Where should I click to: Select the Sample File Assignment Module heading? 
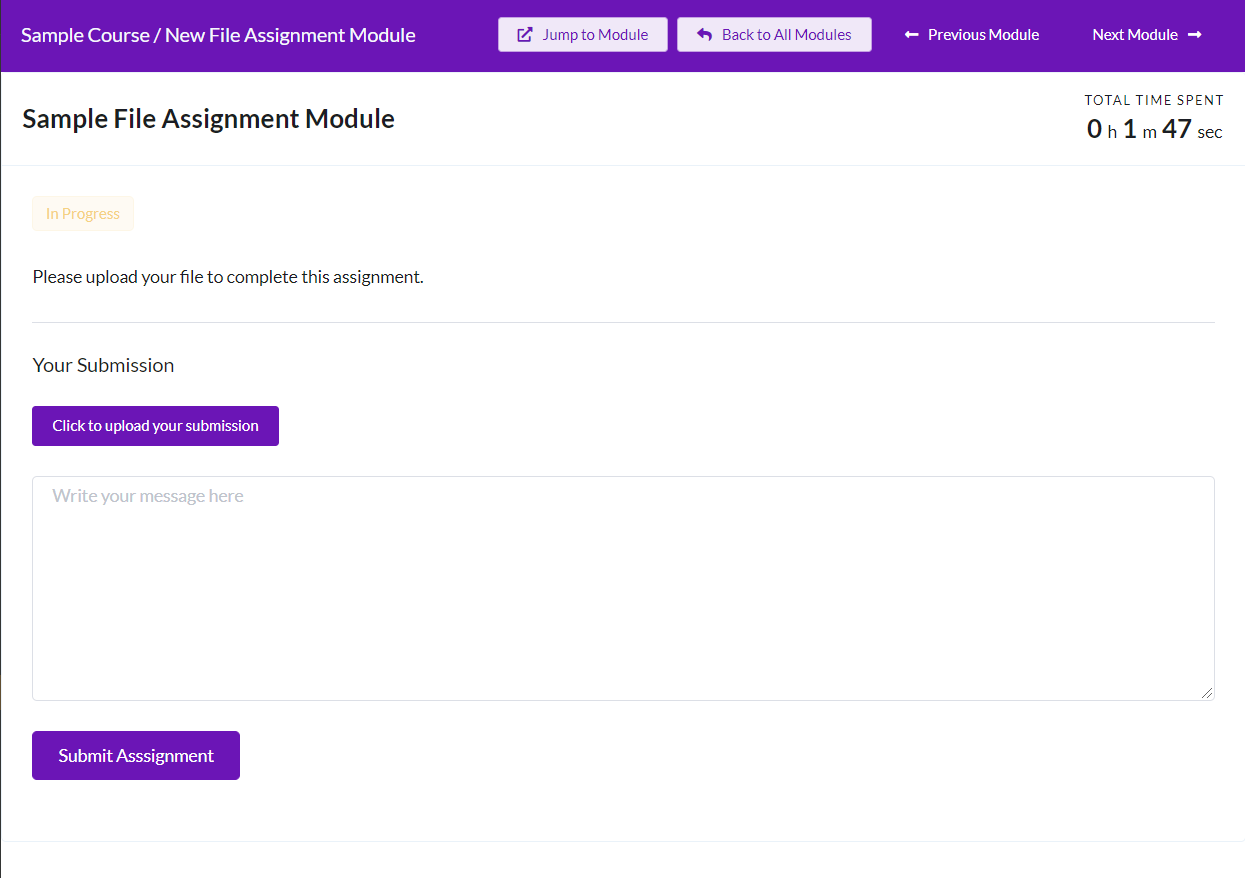(x=208, y=118)
